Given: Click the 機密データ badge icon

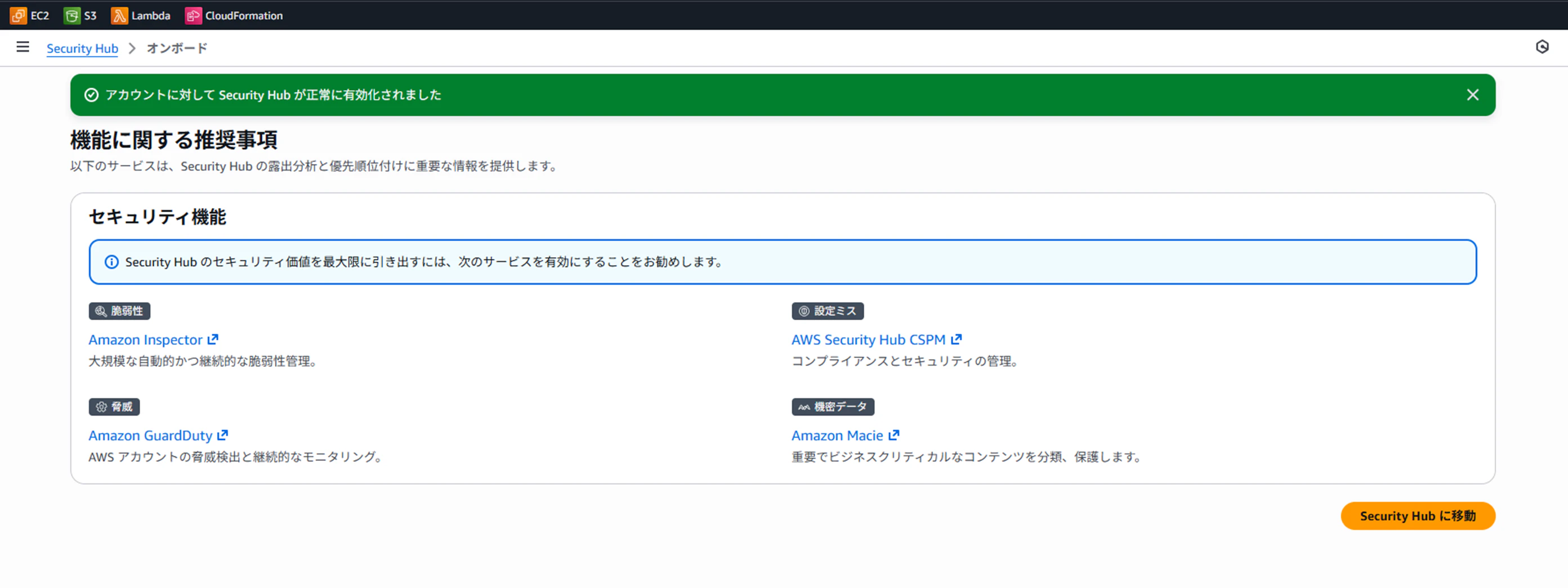Looking at the screenshot, I should 804,407.
